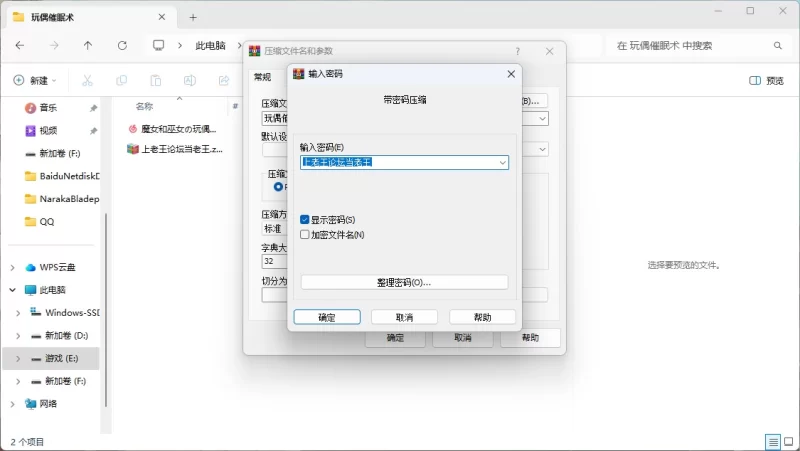Open the archive name dropdown arrow
The height and width of the screenshot is (451, 800).
pyautogui.click(x=542, y=119)
